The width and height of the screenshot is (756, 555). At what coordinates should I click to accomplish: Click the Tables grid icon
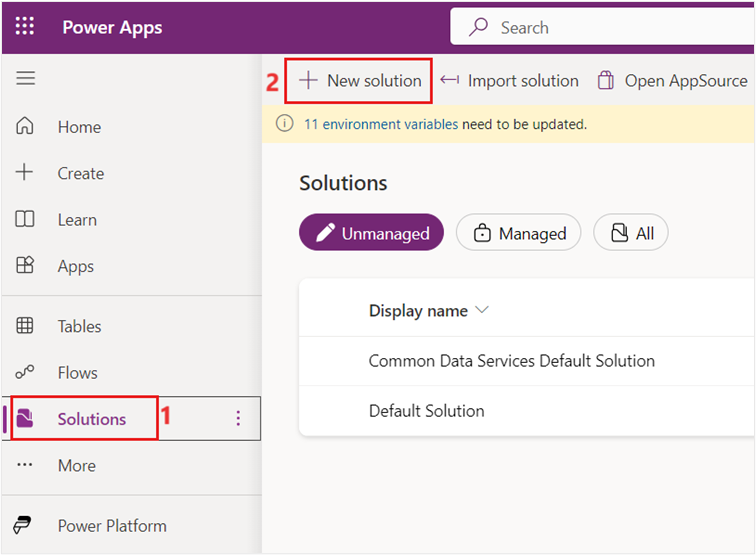(x=25, y=326)
